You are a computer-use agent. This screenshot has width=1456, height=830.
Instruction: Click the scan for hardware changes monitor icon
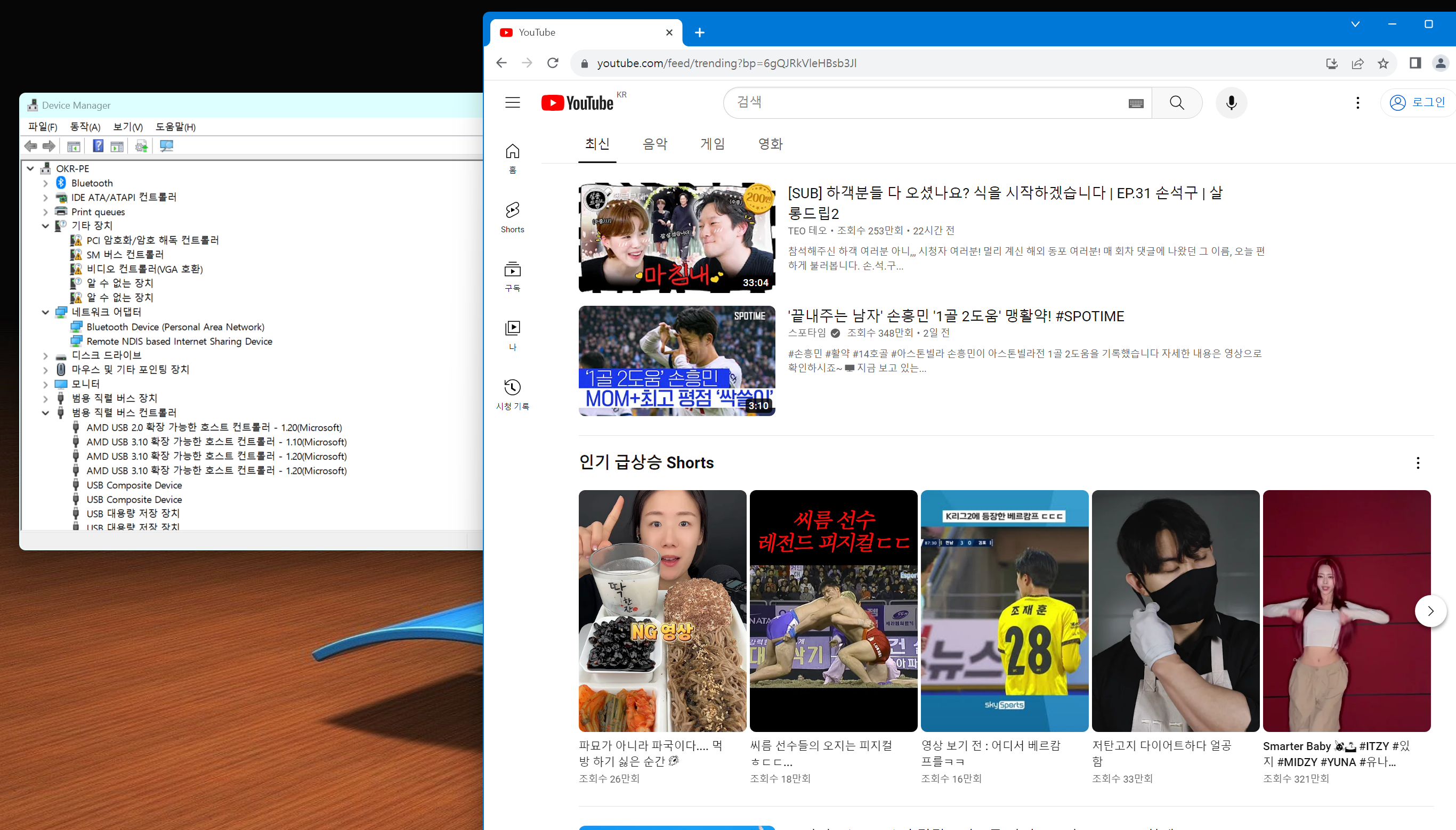point(166,147)
